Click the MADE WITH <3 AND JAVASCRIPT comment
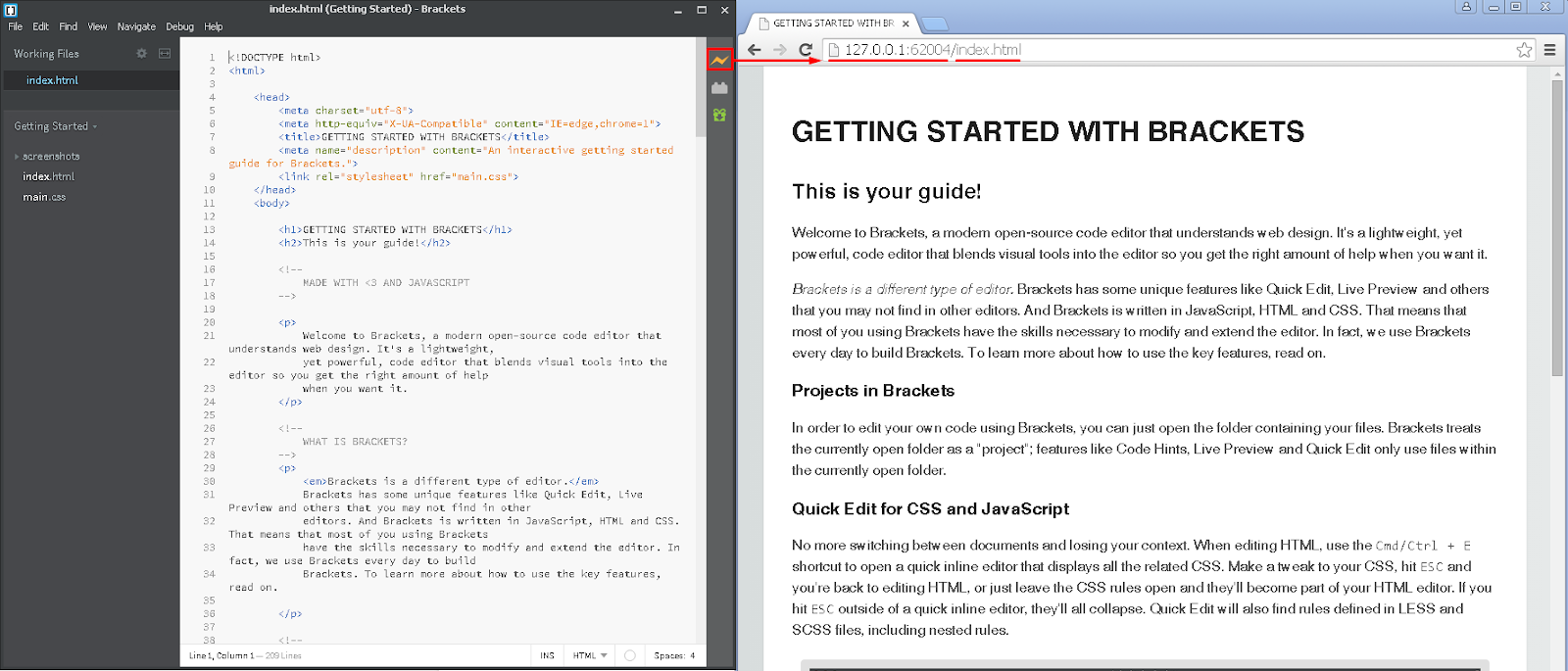This screenshot has width=1568, height=671. tap(386, 282)
